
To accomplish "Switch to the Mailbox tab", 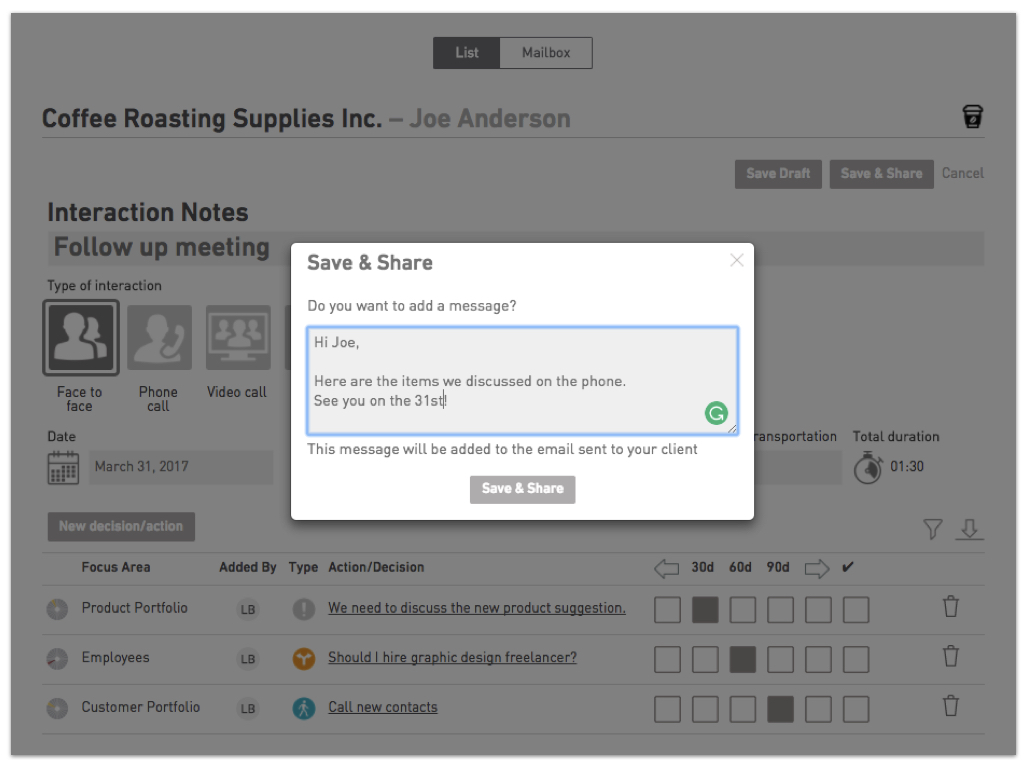I will pyautogui.click(x=546, y=53).
